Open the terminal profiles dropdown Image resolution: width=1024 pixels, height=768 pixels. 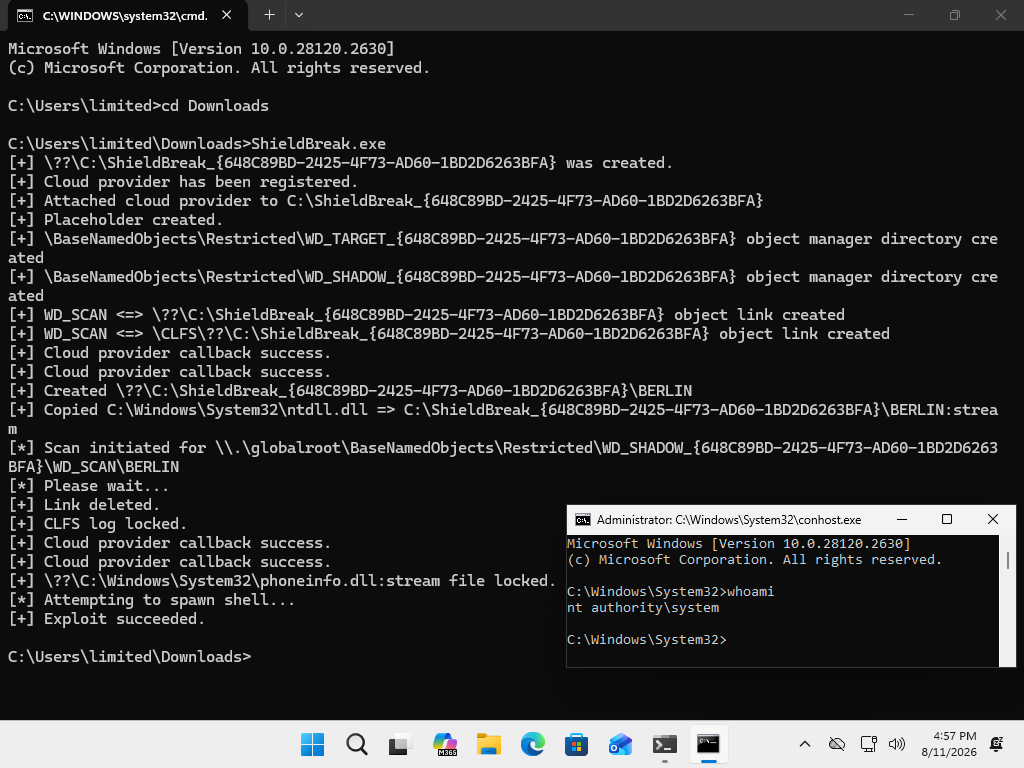click(298, 15)
